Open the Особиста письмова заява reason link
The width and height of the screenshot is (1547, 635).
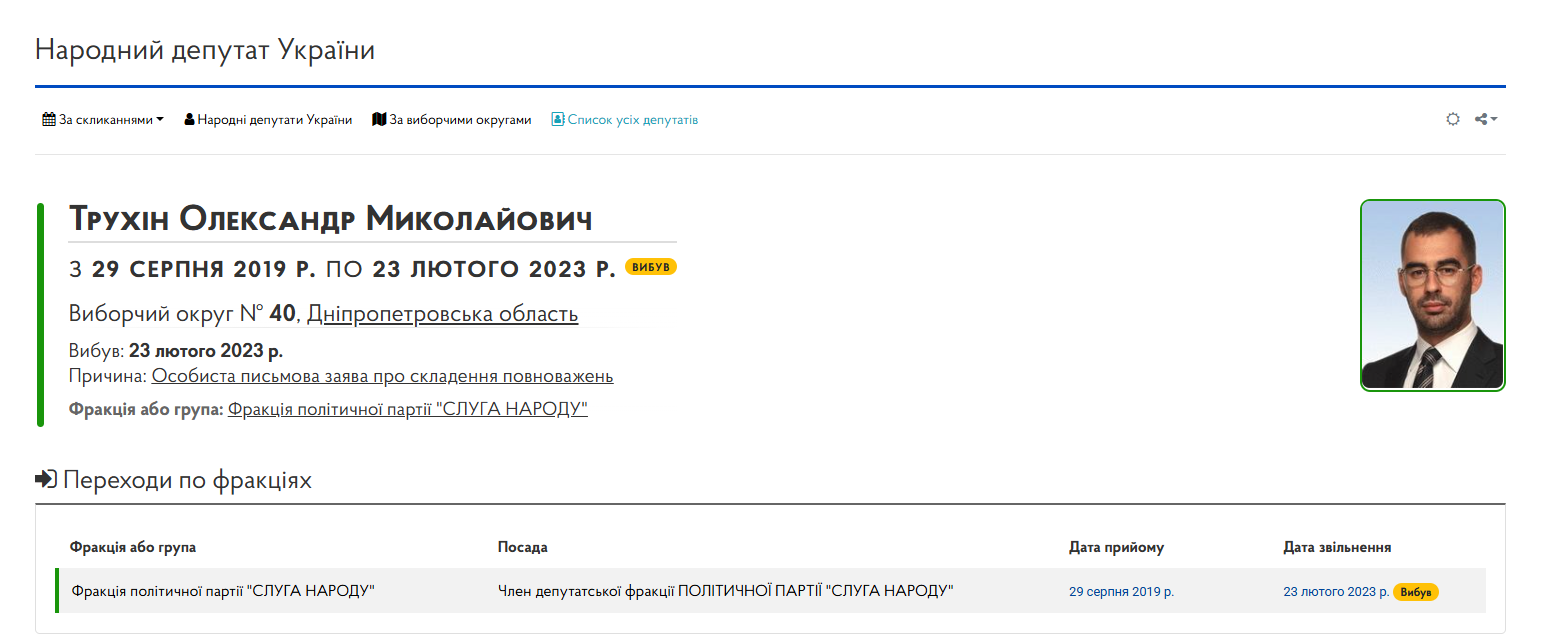coord(383,376)
